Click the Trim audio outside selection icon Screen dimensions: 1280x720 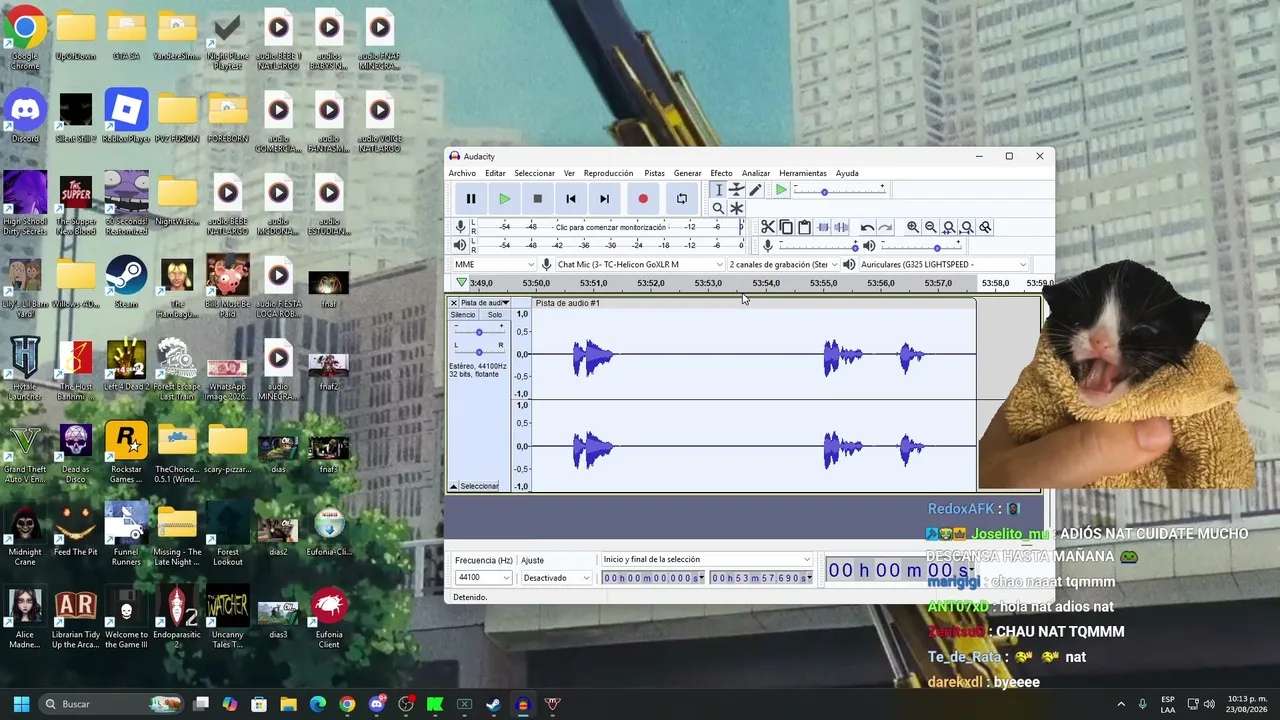[823, 227]
